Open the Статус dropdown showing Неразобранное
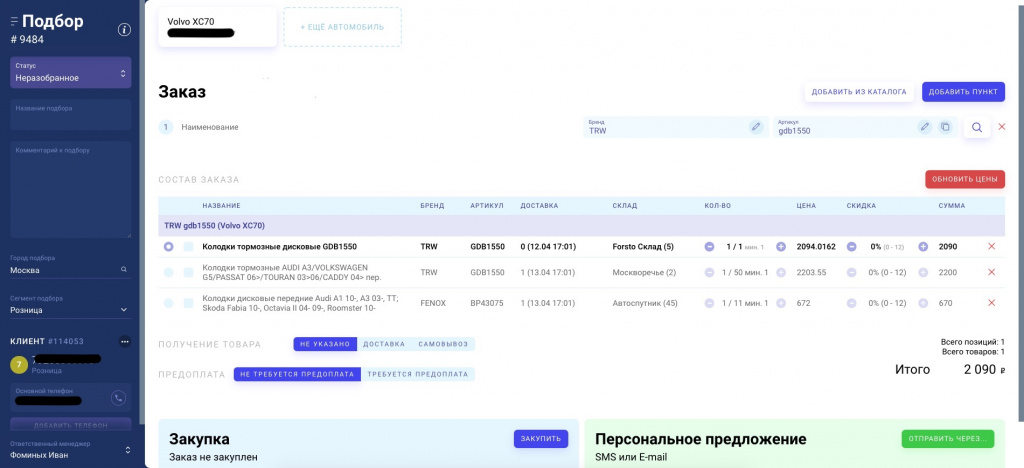The image size is (1024, 468). (x=70, y=72)
